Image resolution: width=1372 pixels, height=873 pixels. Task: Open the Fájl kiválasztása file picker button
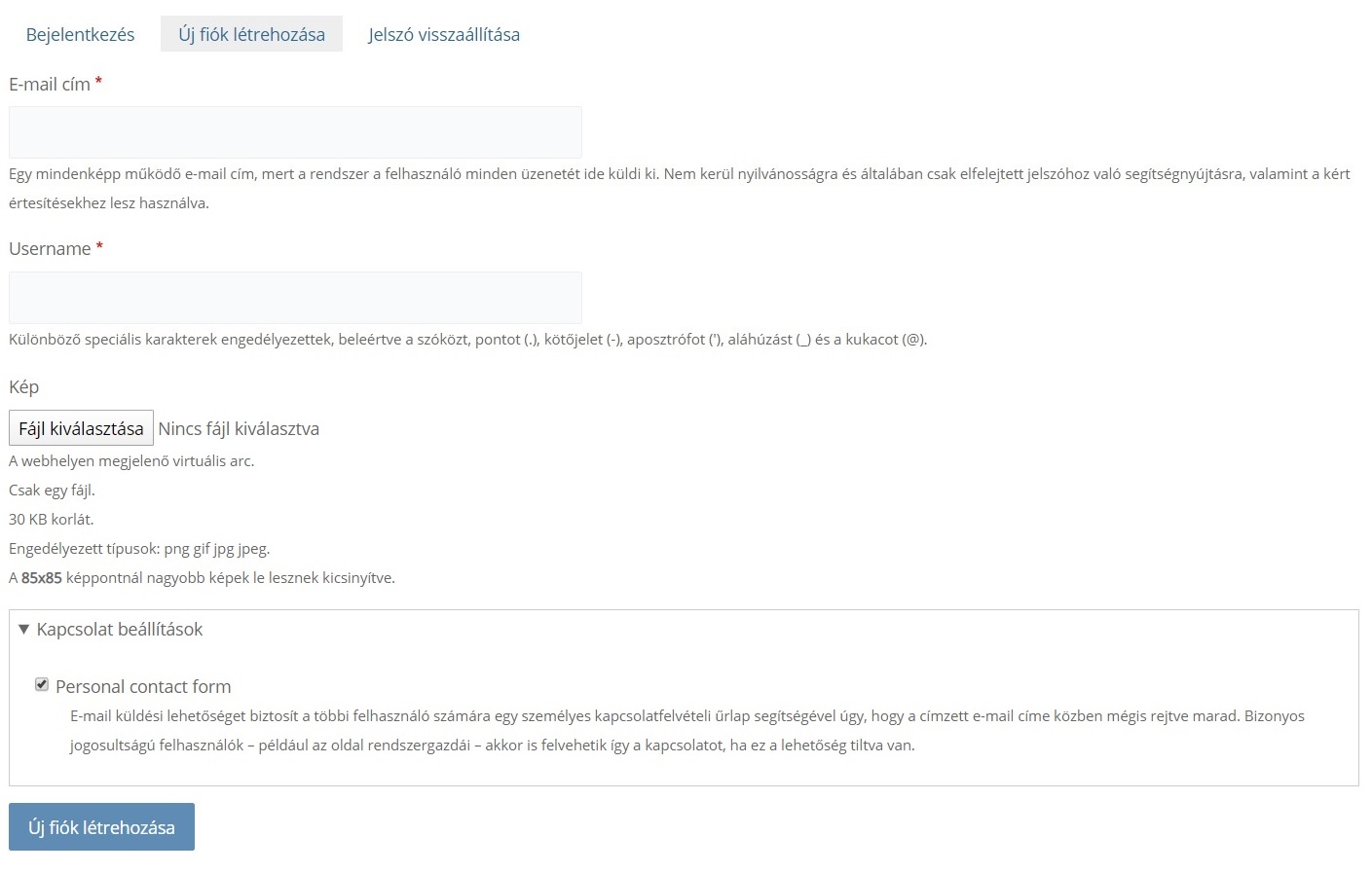(x=81, y=428)
